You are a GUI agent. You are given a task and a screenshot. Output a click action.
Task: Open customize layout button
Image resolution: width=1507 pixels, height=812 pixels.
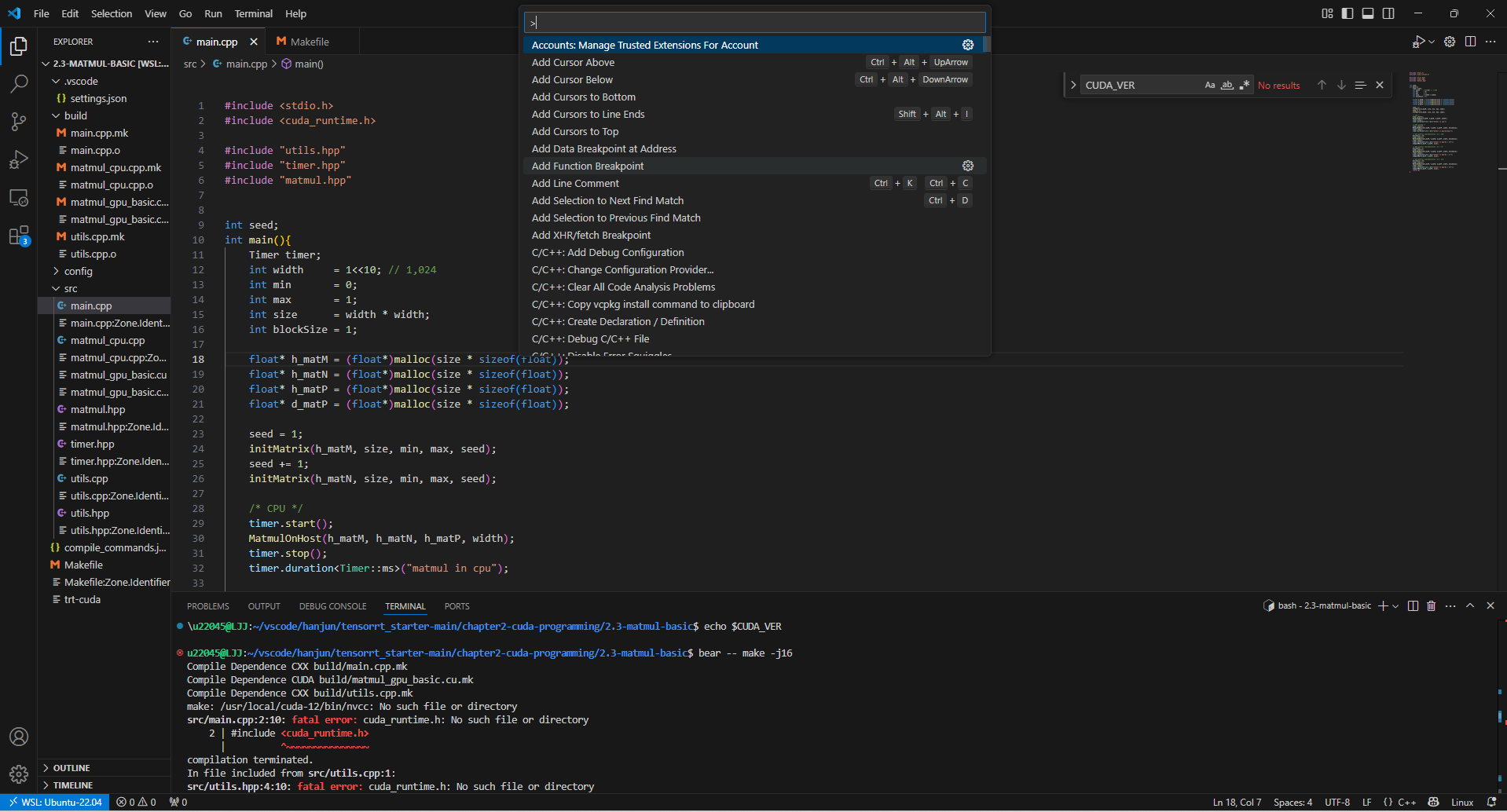tap(1327, 13)
